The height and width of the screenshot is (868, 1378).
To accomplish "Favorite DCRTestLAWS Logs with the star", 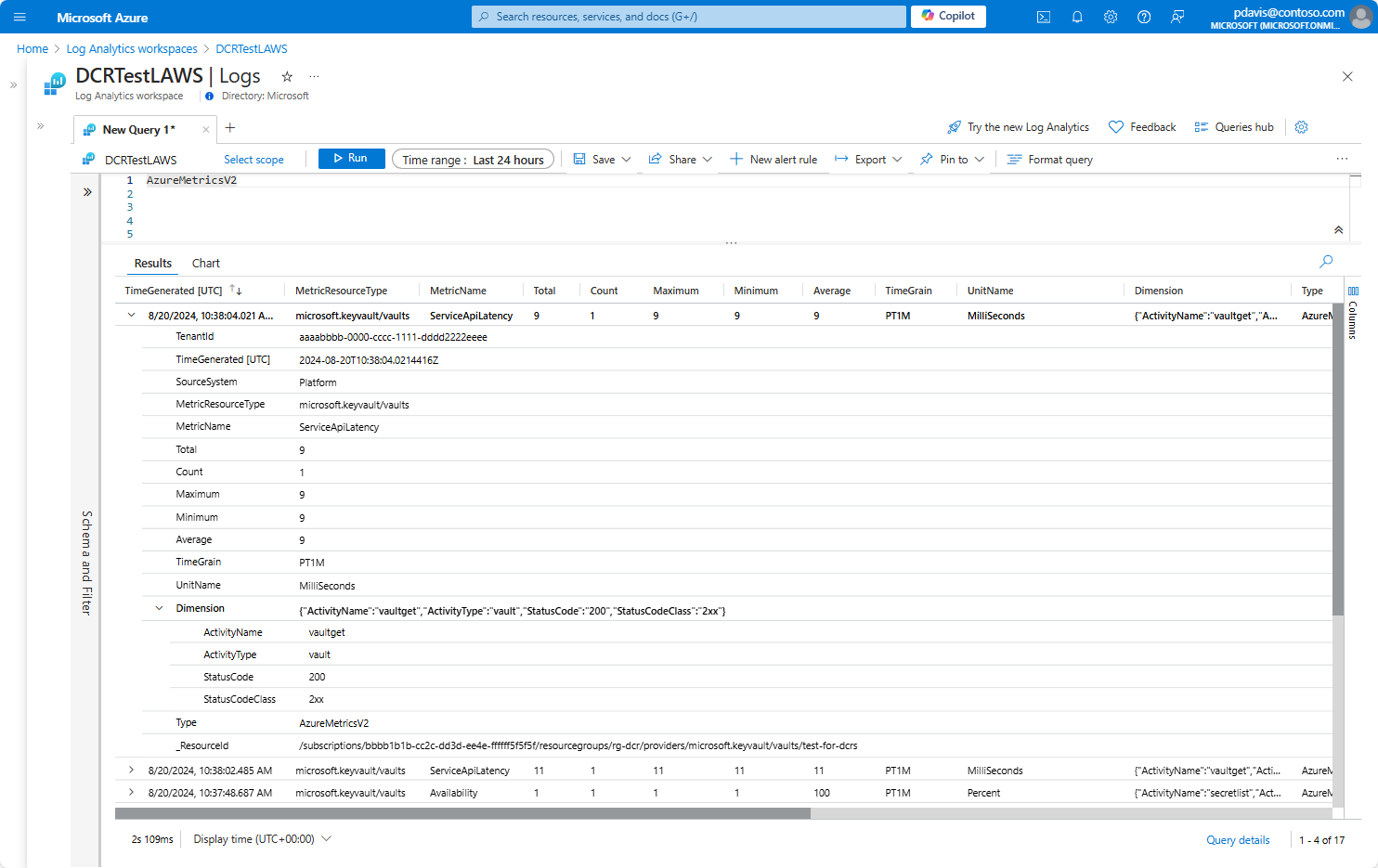I will pos(287,76).
